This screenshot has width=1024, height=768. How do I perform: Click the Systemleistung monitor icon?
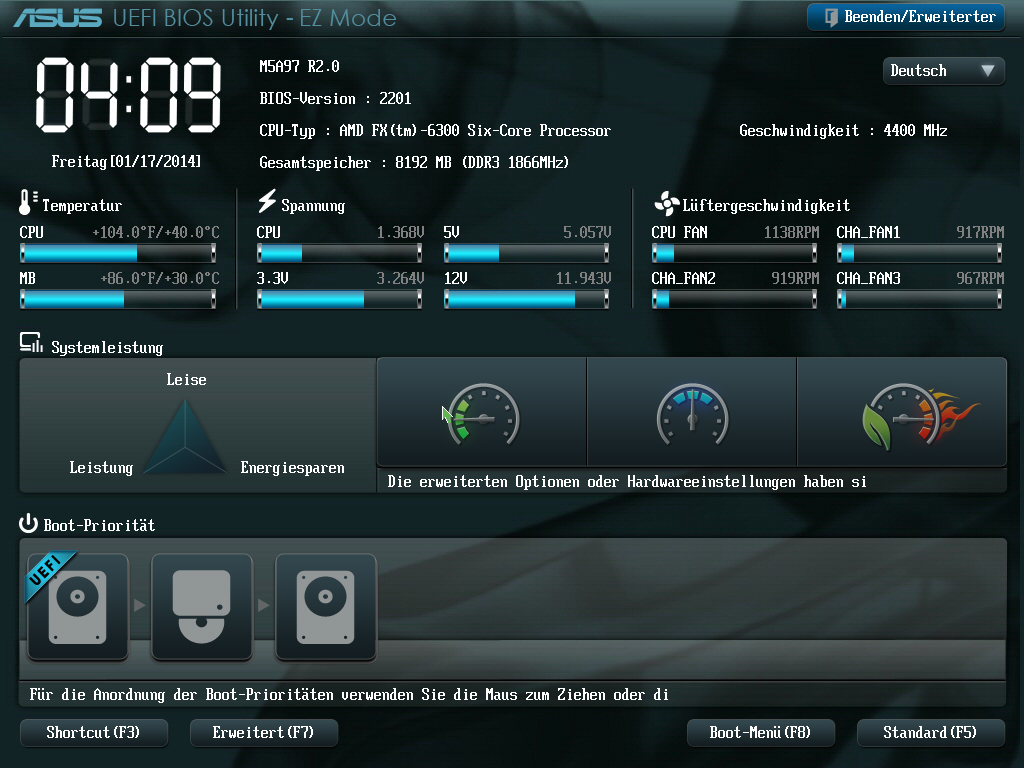(x=31, y=343)
